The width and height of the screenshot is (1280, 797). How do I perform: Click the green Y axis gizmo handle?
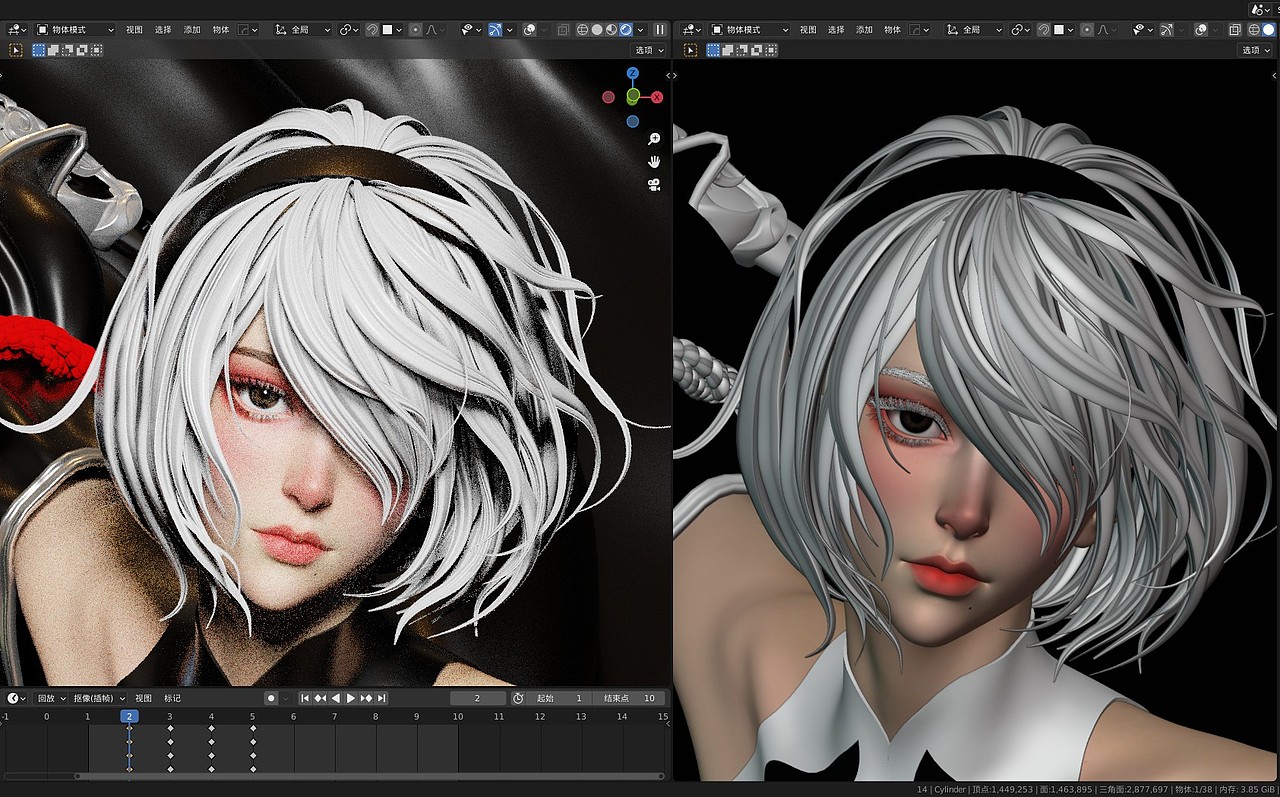click(633, 96)
